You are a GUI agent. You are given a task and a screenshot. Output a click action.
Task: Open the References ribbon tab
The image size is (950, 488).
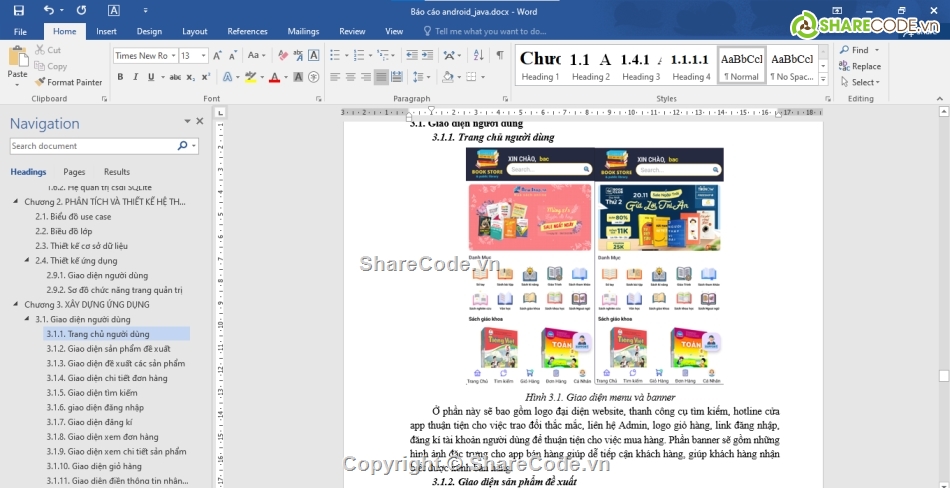pos(247,31)
